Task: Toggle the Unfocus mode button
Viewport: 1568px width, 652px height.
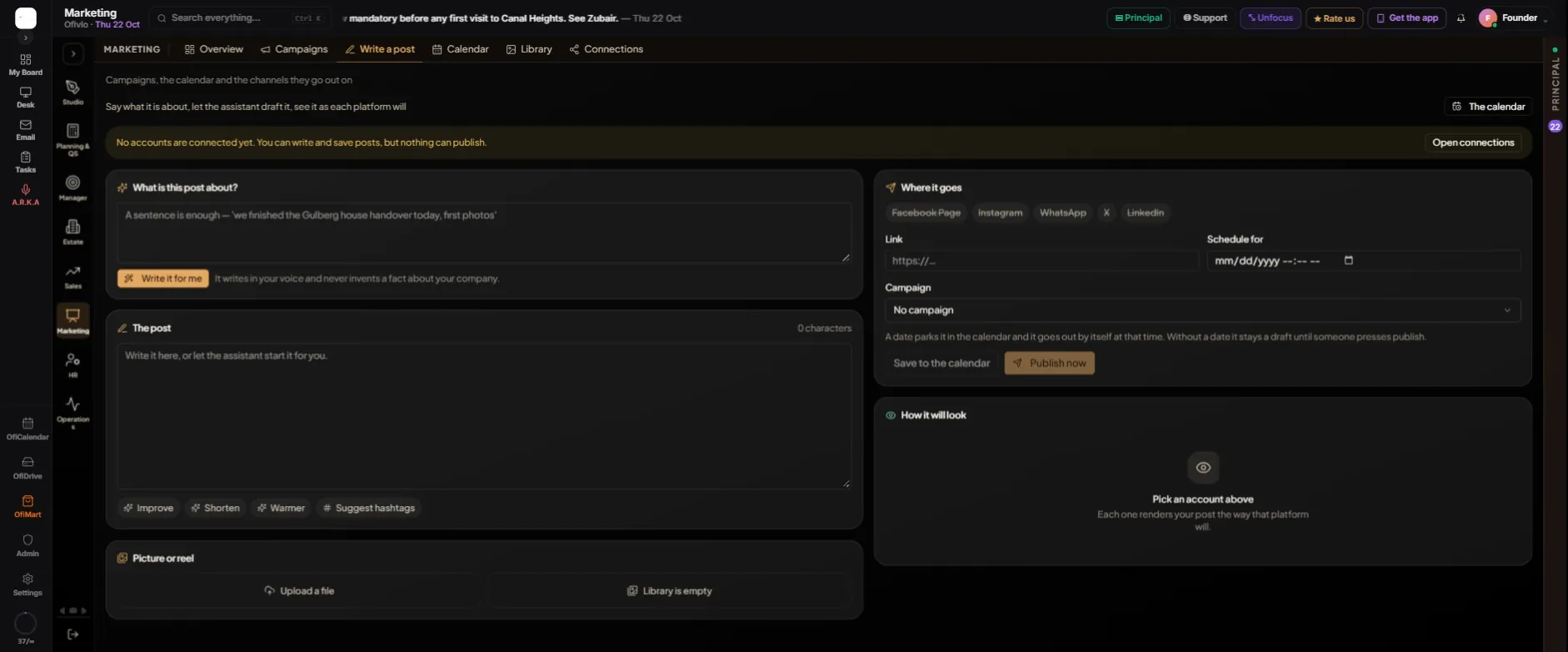Action: (1270, 18)
